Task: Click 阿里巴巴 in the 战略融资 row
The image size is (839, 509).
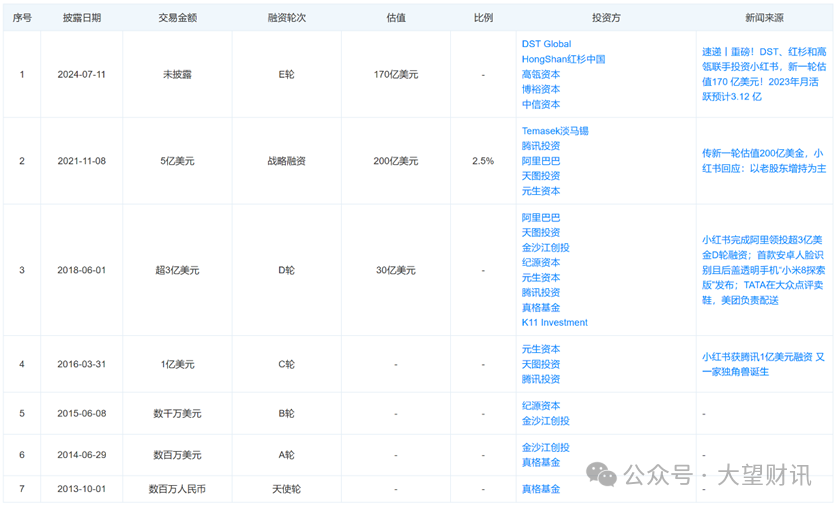Action: (541, 161)
